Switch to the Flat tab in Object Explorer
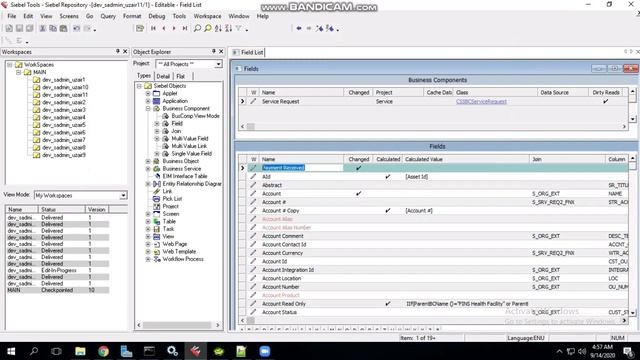This screenshot has width=640, height=360. (x=180, y=76)
